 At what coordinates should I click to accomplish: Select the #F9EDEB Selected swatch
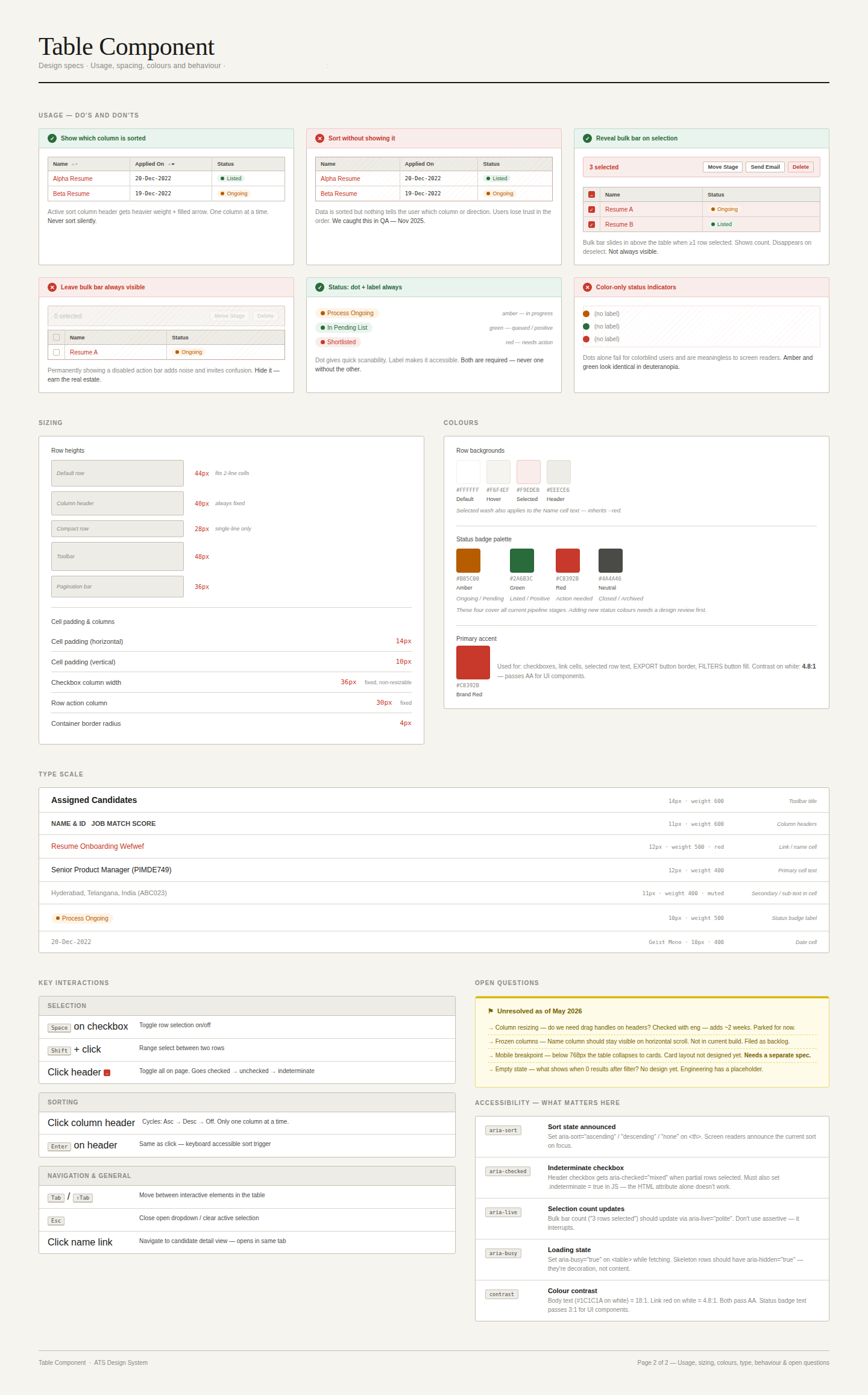click(529, 472)
